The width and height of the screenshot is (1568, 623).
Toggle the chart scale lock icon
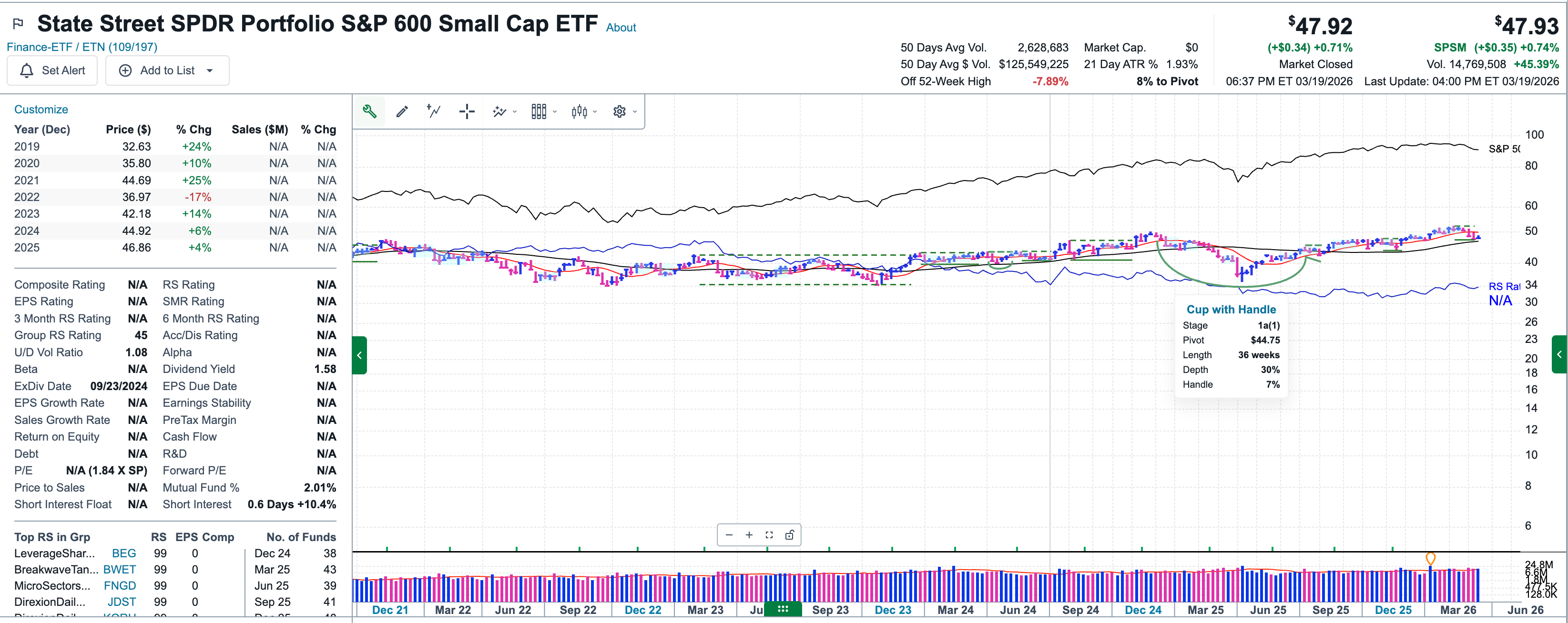click(789, 535)
